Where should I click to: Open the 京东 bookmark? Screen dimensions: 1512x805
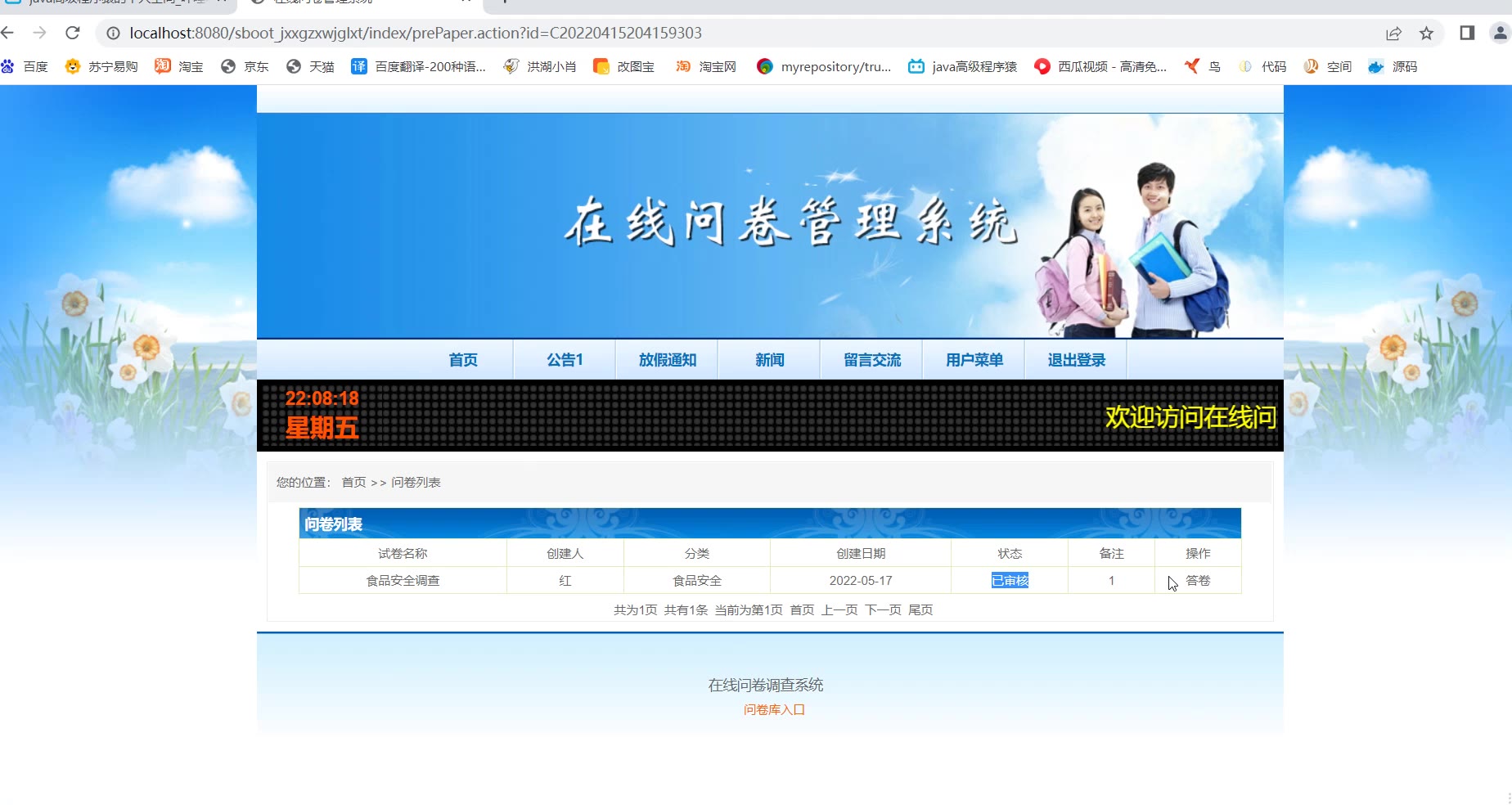tap(245, 67)
